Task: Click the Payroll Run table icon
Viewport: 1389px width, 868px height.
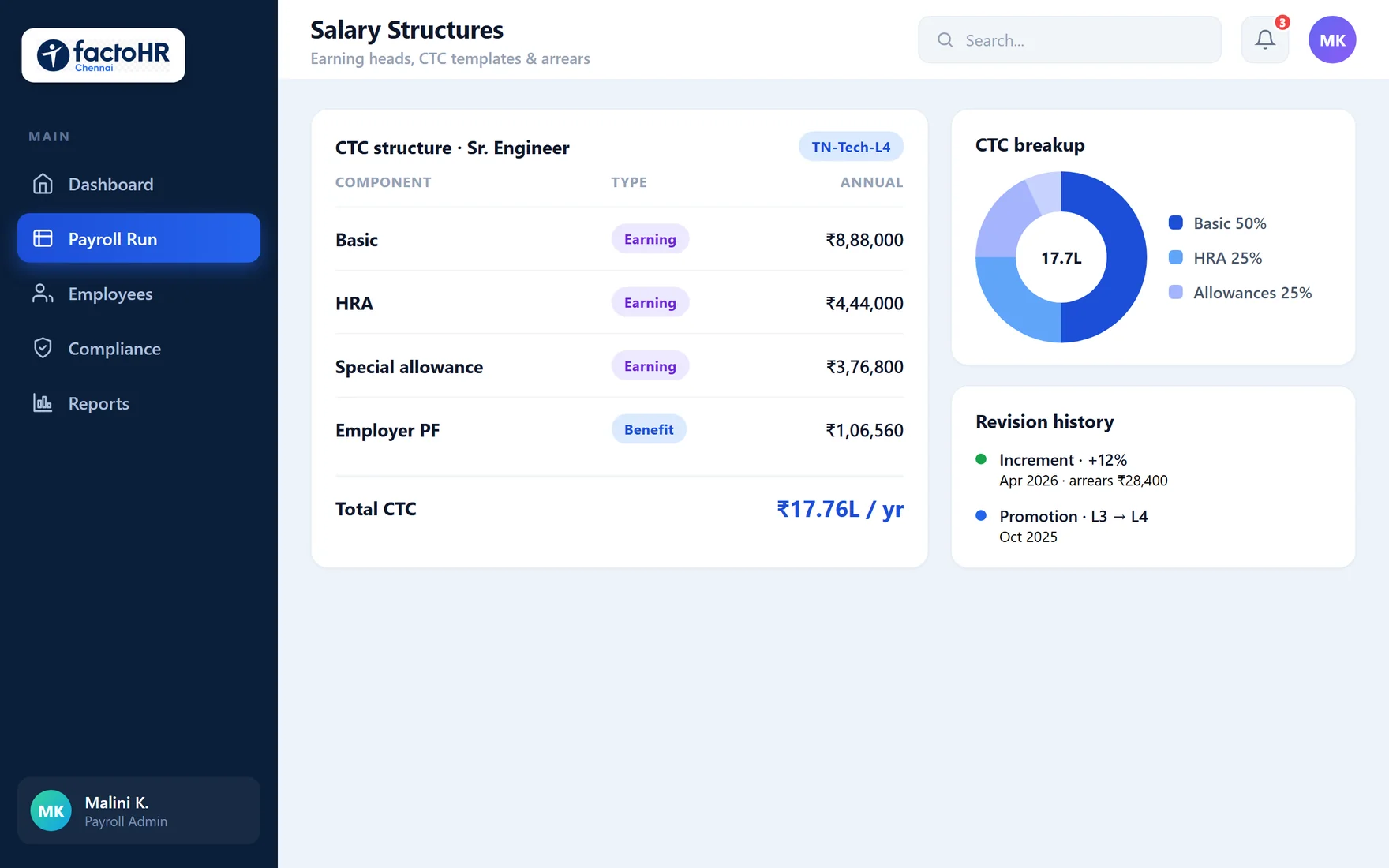Action: (x=43, y=238)
